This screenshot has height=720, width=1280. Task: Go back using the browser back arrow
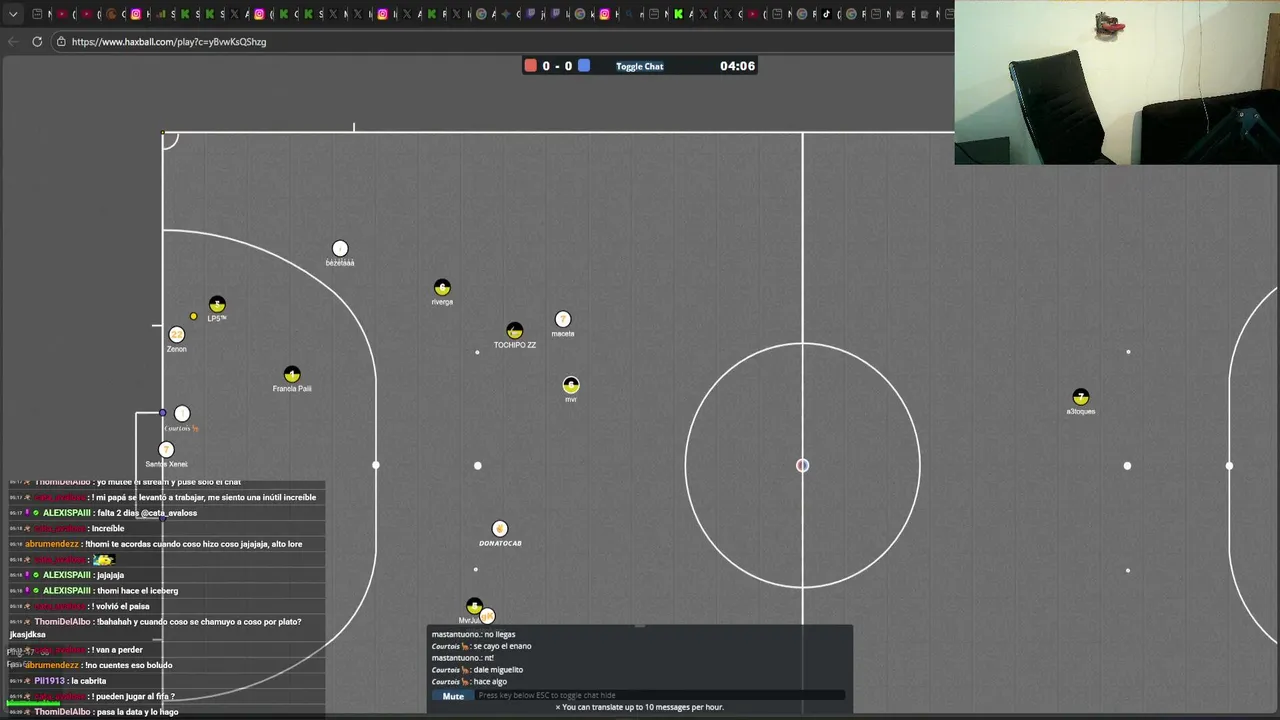(x=13, y=41)
